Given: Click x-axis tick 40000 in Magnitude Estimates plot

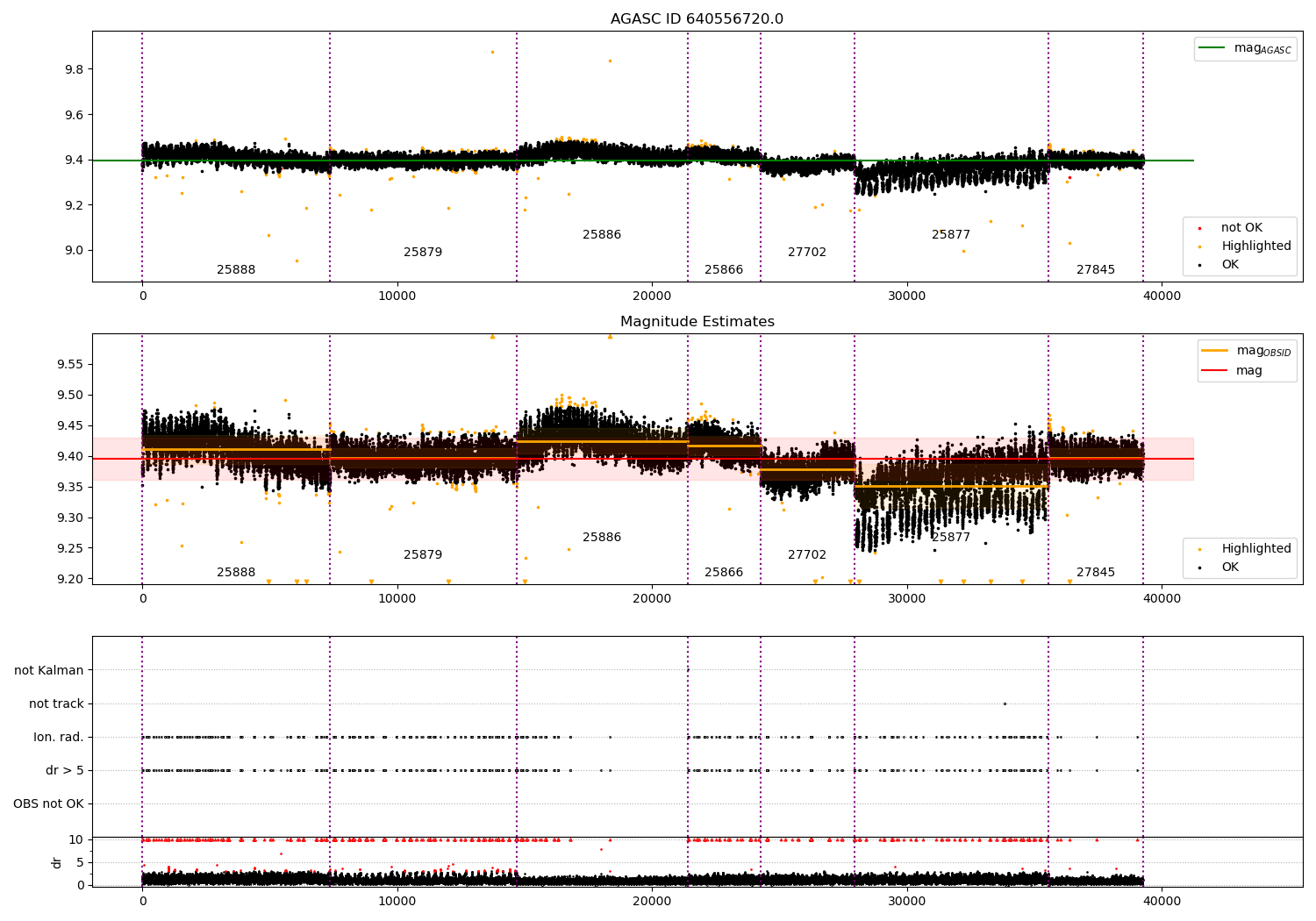Looking at the screenshot, I should tap(1162, 599).
